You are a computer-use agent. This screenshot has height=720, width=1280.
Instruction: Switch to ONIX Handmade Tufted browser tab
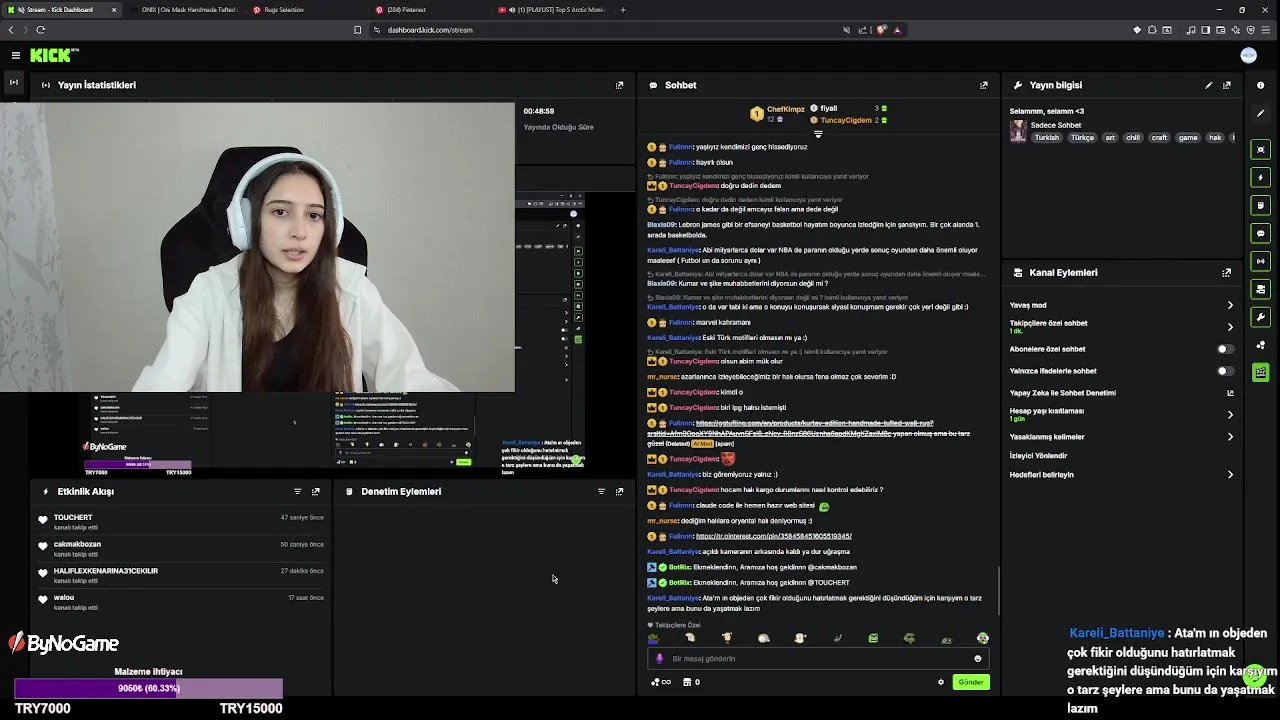coord(188,10)
